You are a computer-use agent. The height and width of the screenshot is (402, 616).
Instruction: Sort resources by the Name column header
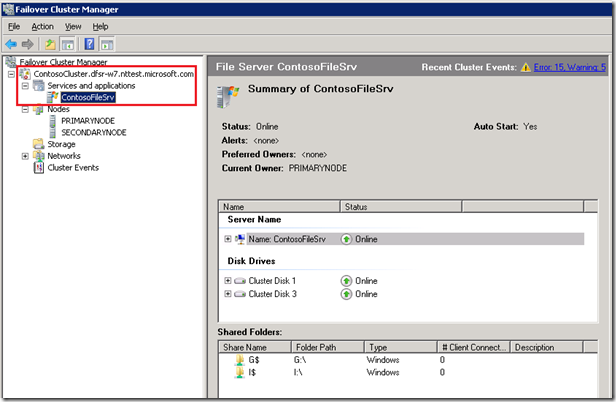click(279, 207)
